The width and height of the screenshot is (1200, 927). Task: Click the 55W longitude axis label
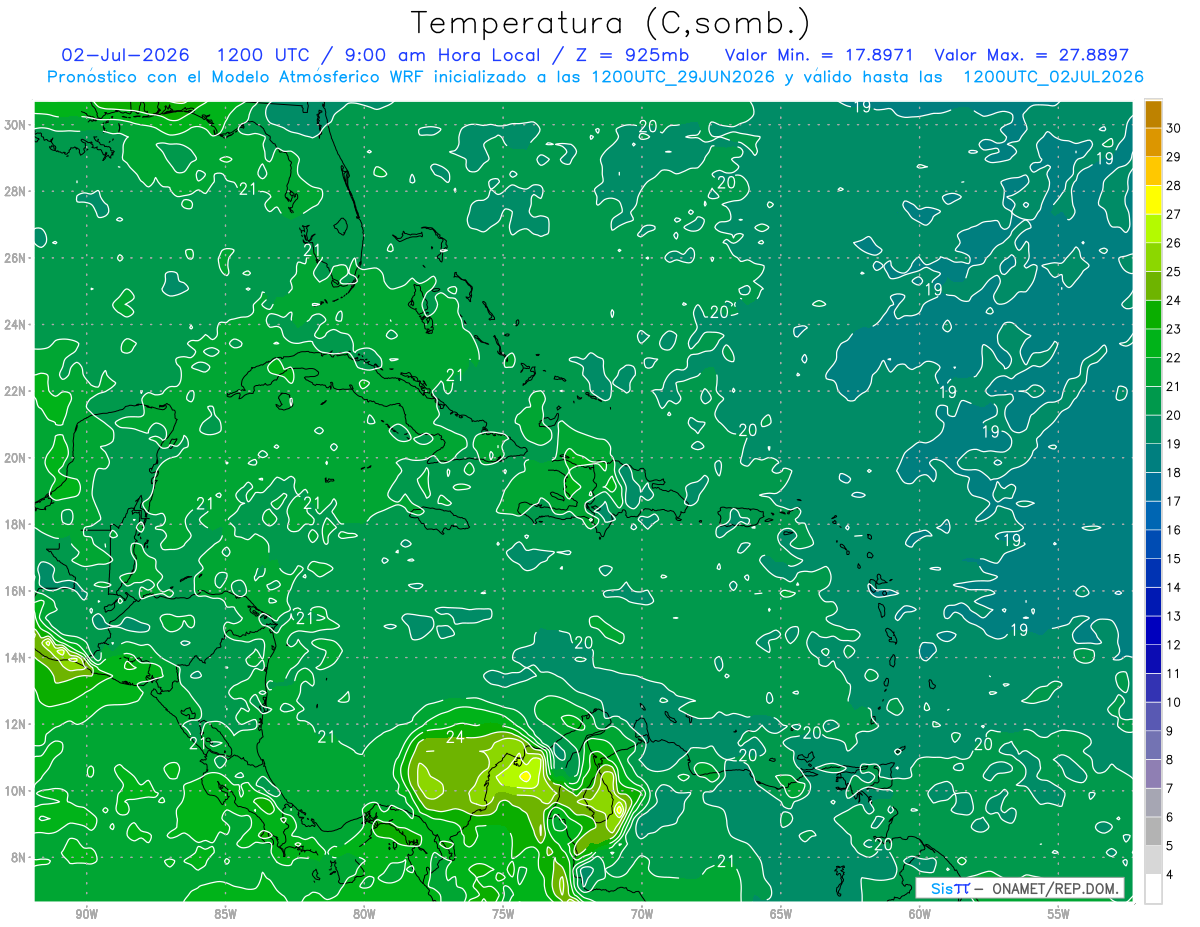[1059, 915]
